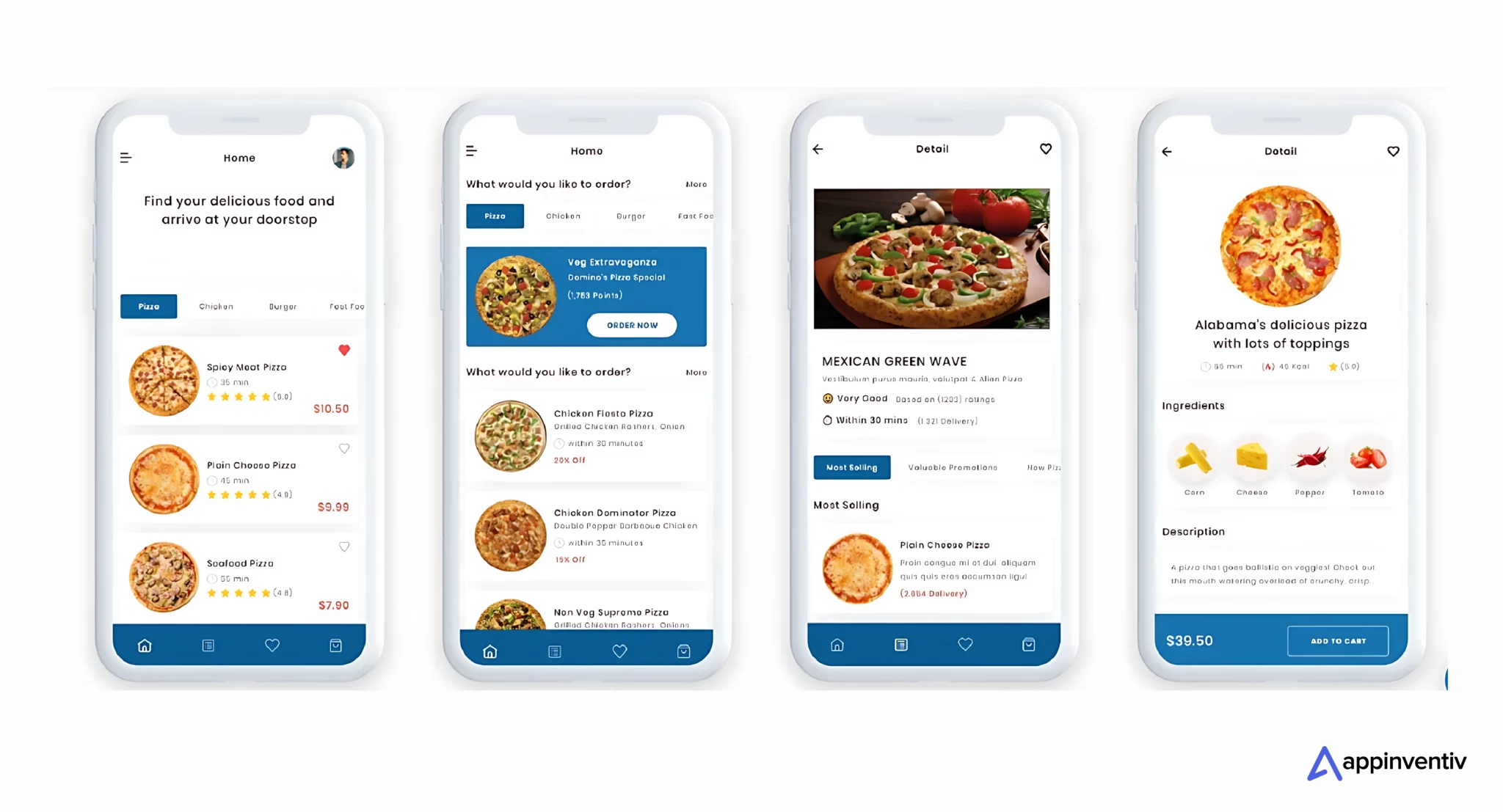Click ADD TO CART button for Alabama pizza
The height and width of the screenshot is (812, 1503).
(x=1336, y=640)
